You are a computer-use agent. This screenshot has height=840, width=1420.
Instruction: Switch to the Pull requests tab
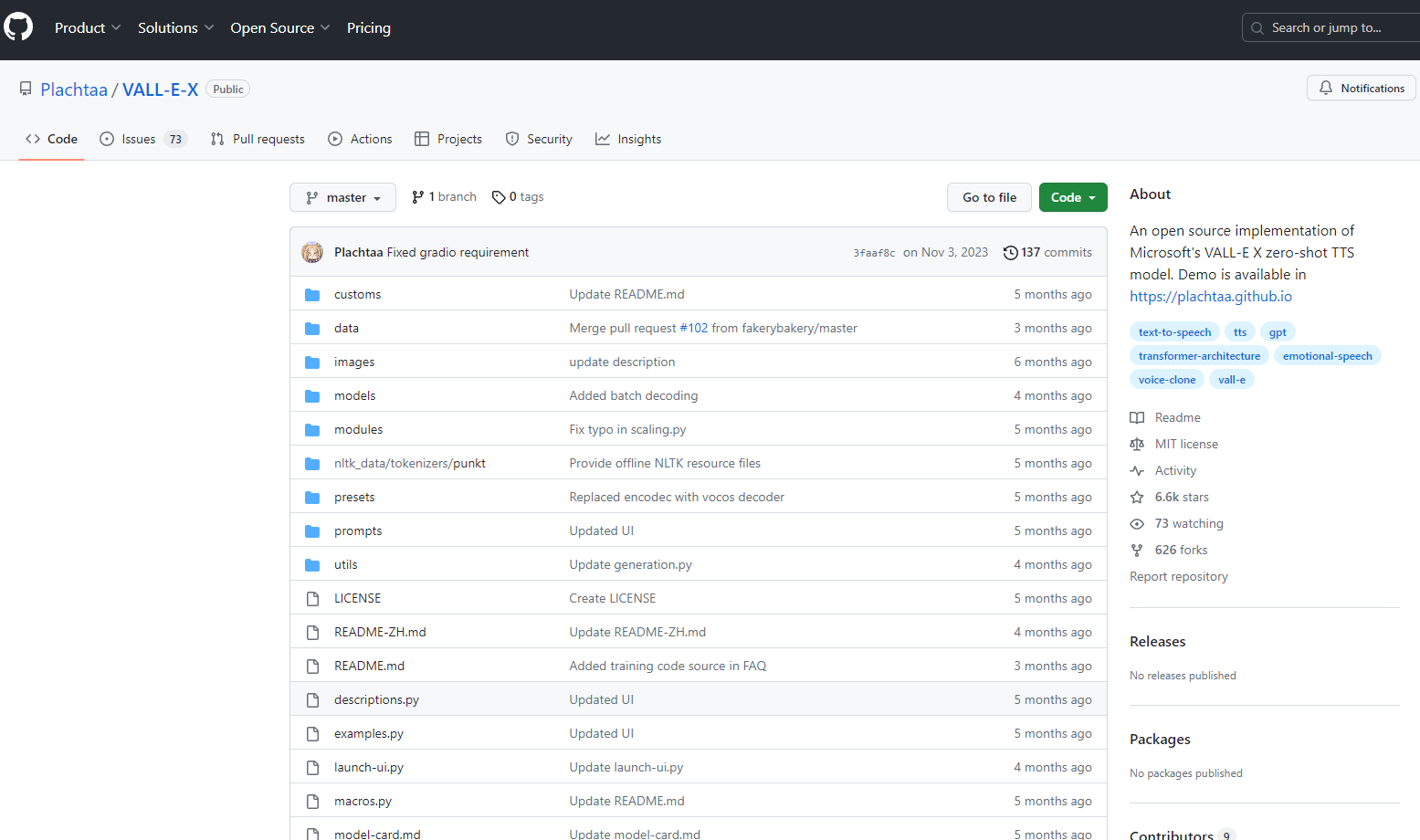pos(258,139)
